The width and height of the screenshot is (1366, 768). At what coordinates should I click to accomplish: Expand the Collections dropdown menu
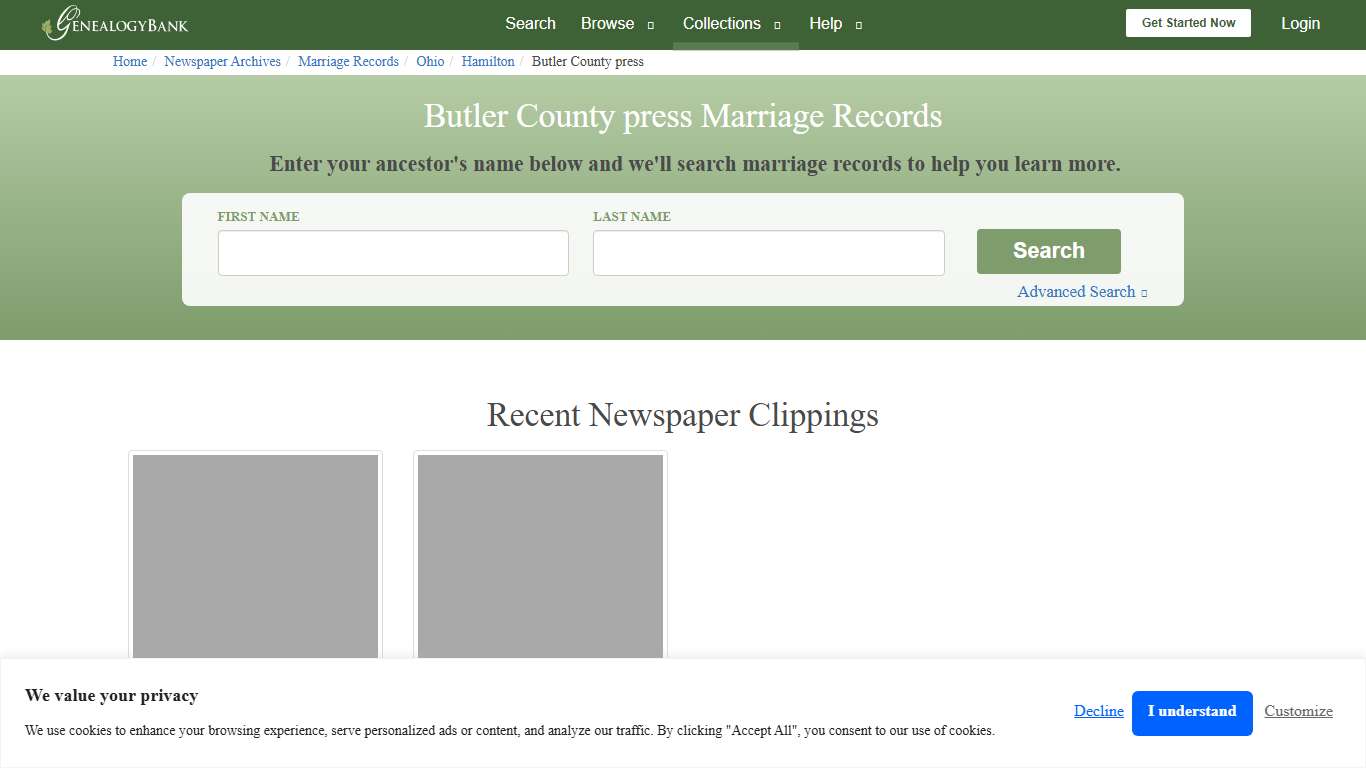click(721, 23)
